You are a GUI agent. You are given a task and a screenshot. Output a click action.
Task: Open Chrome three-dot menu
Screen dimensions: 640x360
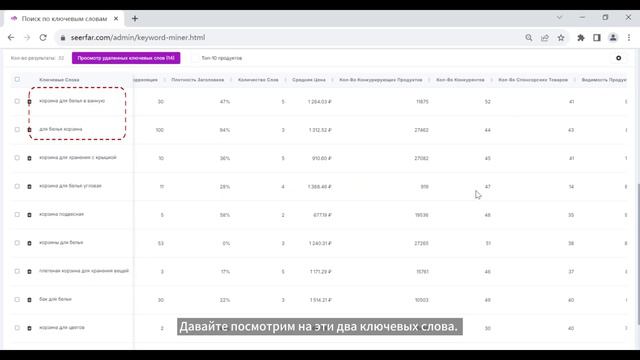pos(629,38)
